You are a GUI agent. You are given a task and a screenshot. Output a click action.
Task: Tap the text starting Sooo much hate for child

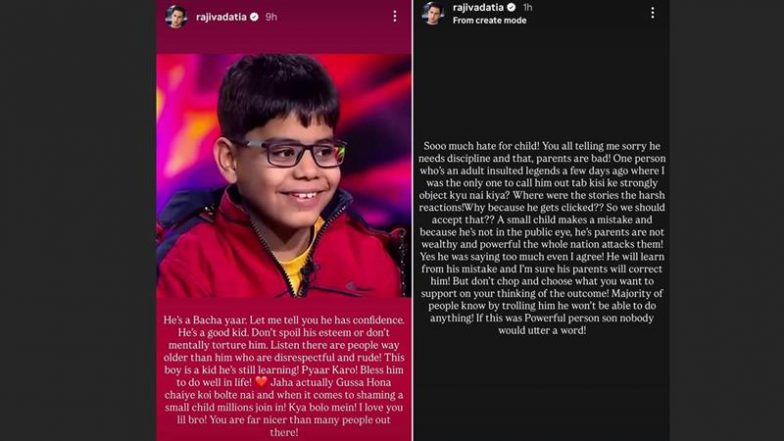point(542,238)
